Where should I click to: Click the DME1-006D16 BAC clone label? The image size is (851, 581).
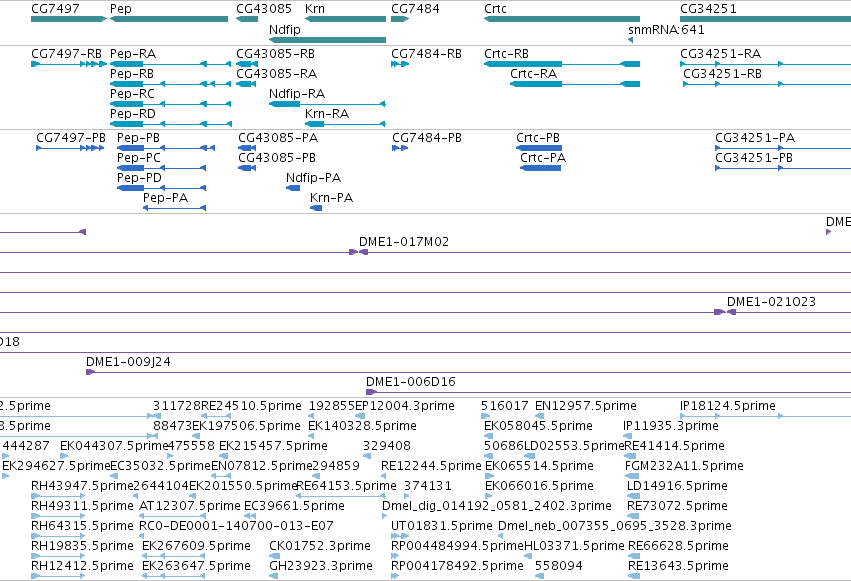pyautogui.click(x=411, y=382)
